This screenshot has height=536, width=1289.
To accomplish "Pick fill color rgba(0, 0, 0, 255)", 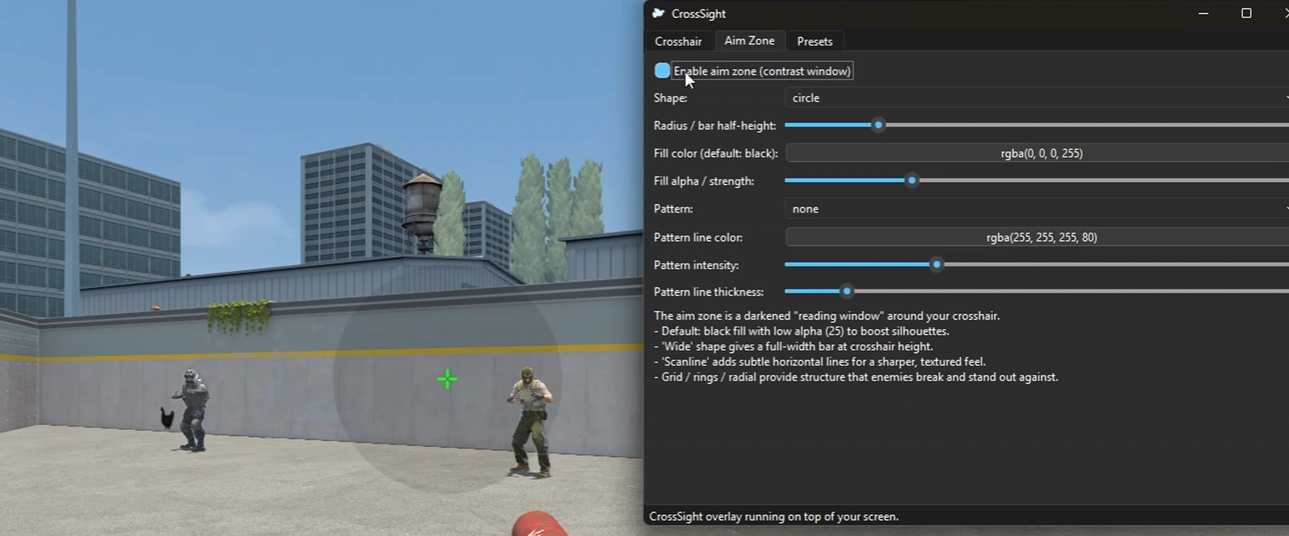I will (1037, 153).
